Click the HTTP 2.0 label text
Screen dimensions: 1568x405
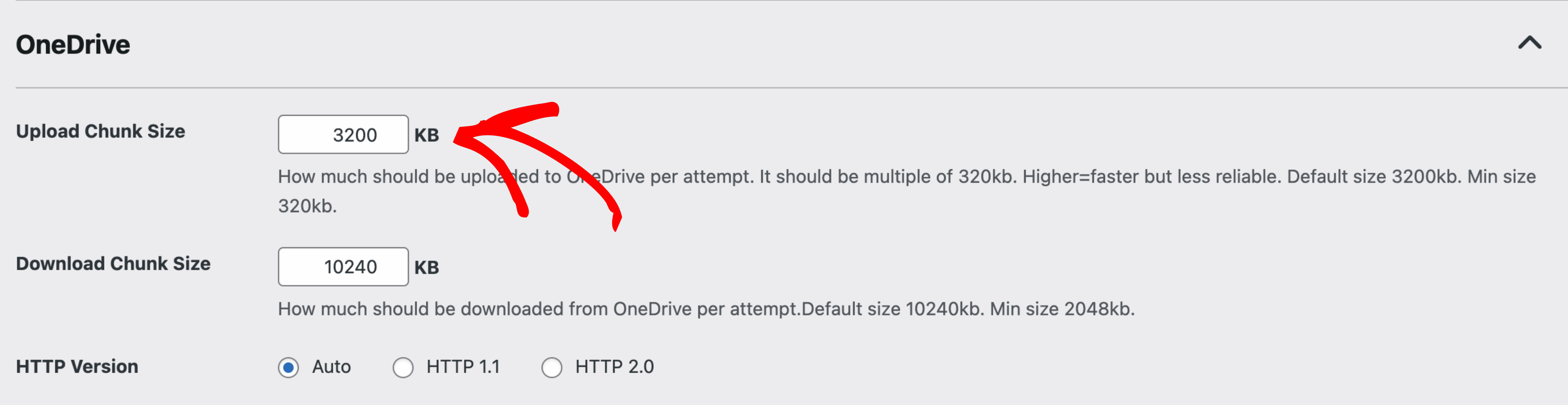click(x=615, y=367)
